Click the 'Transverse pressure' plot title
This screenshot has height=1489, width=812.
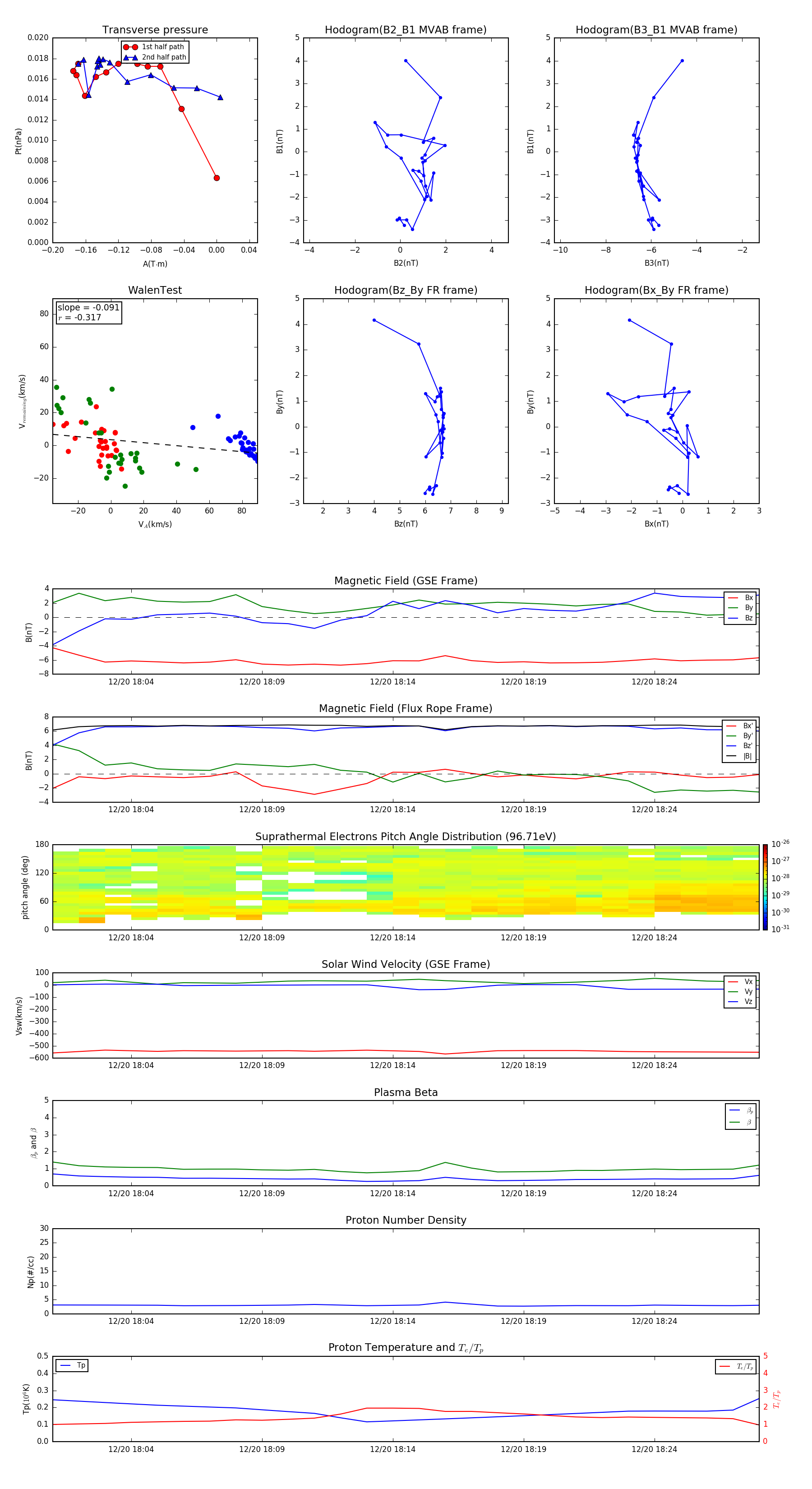pyautogui.click(x=155, y=29)
